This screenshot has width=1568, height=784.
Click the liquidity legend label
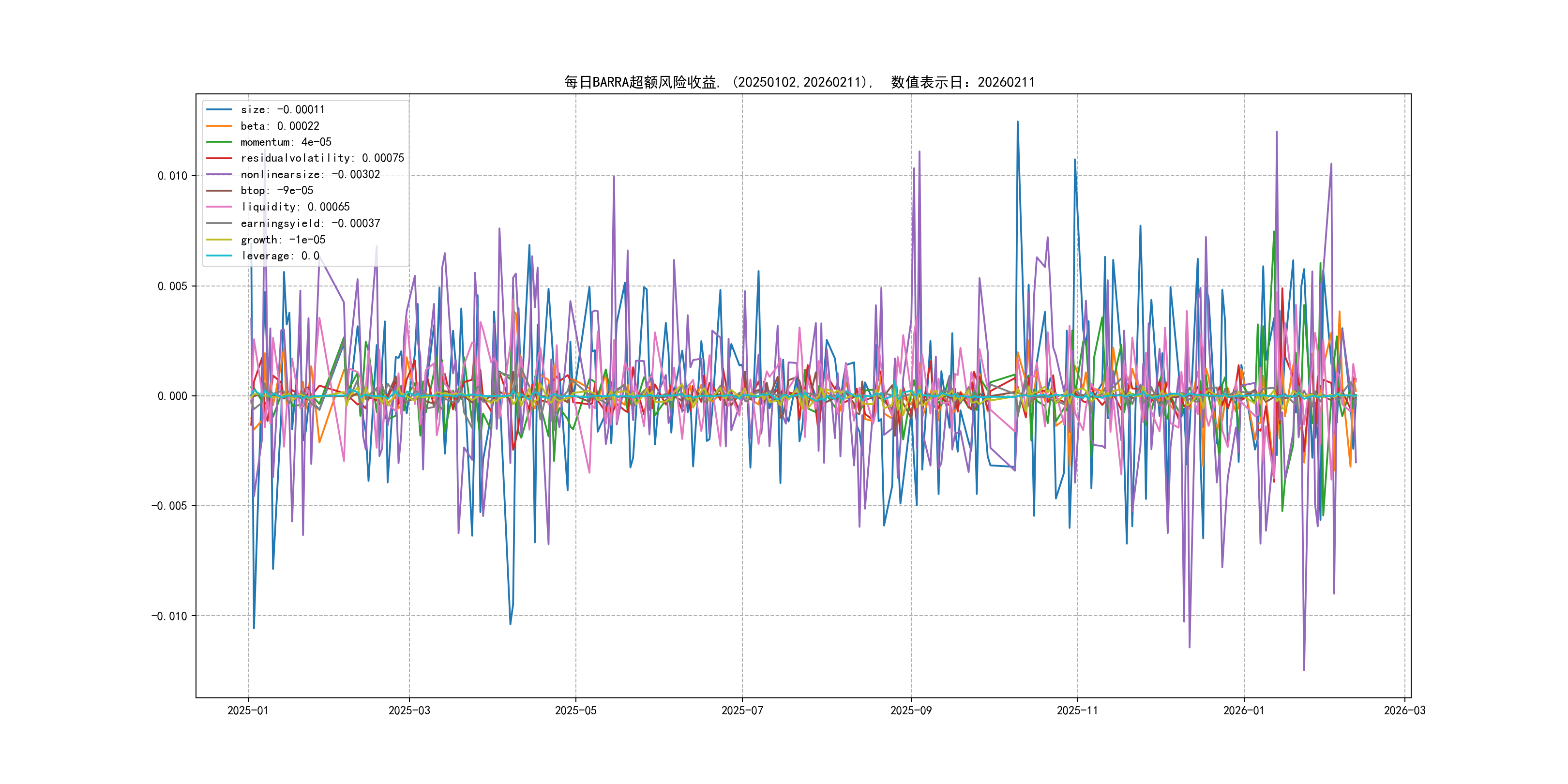(295, 207)
